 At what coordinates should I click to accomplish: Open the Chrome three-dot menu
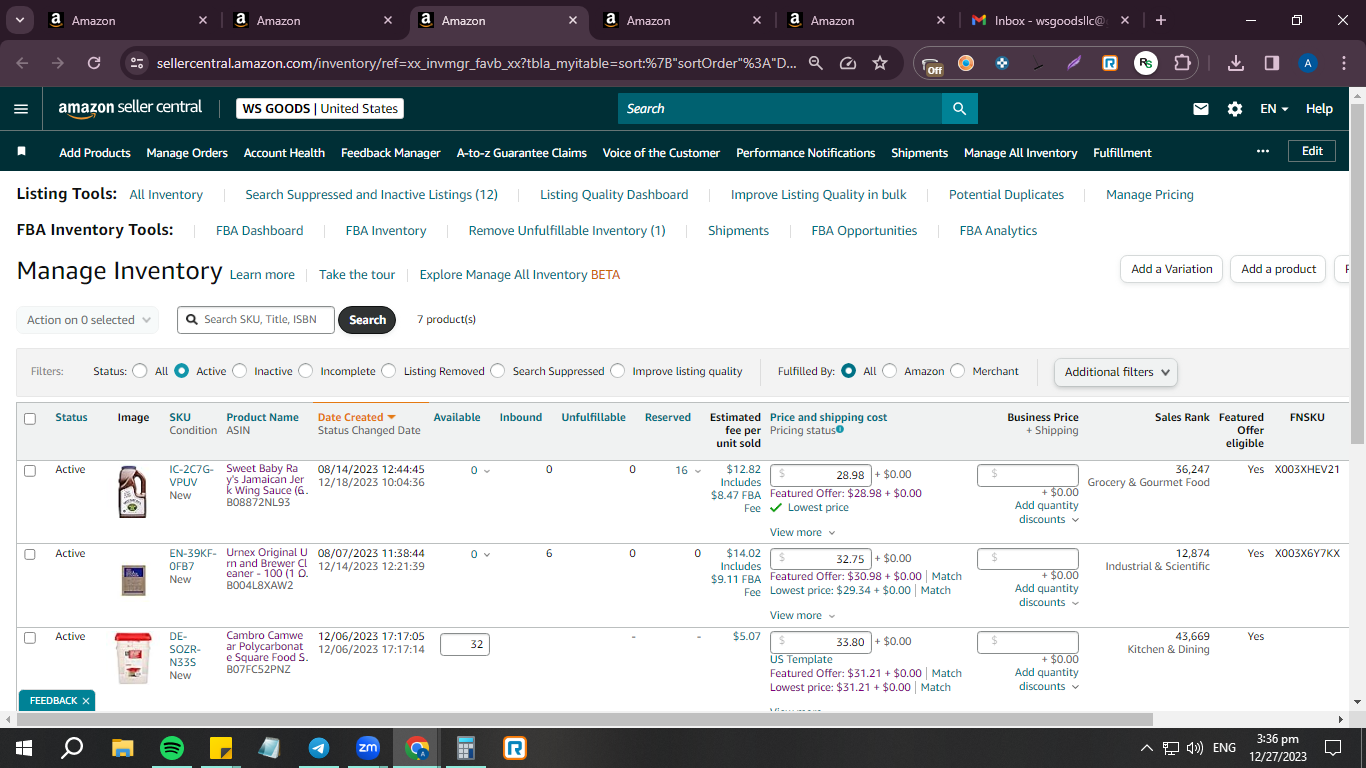(1343, 63)
